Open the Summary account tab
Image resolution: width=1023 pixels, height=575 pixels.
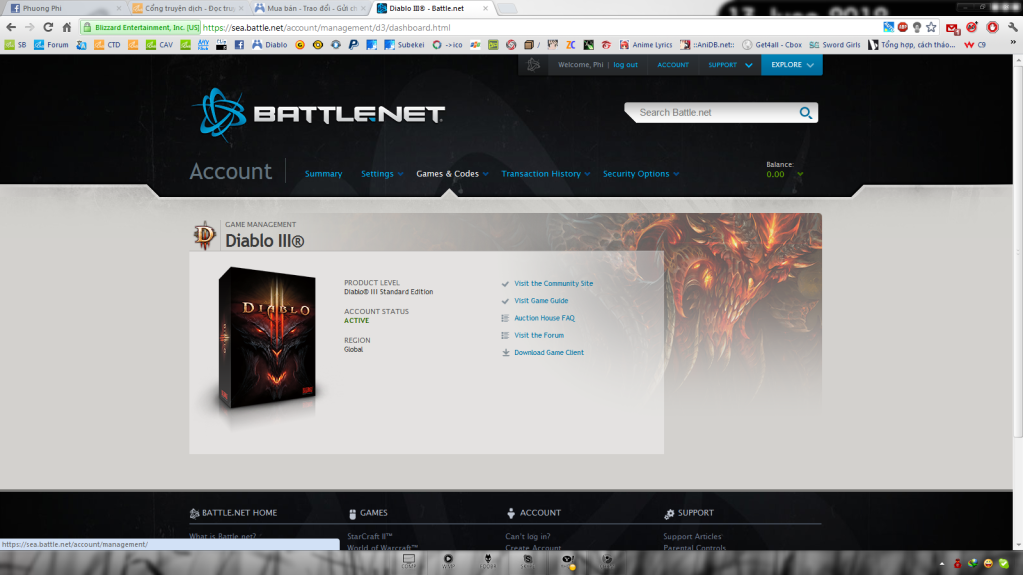(x=324, y=174)
